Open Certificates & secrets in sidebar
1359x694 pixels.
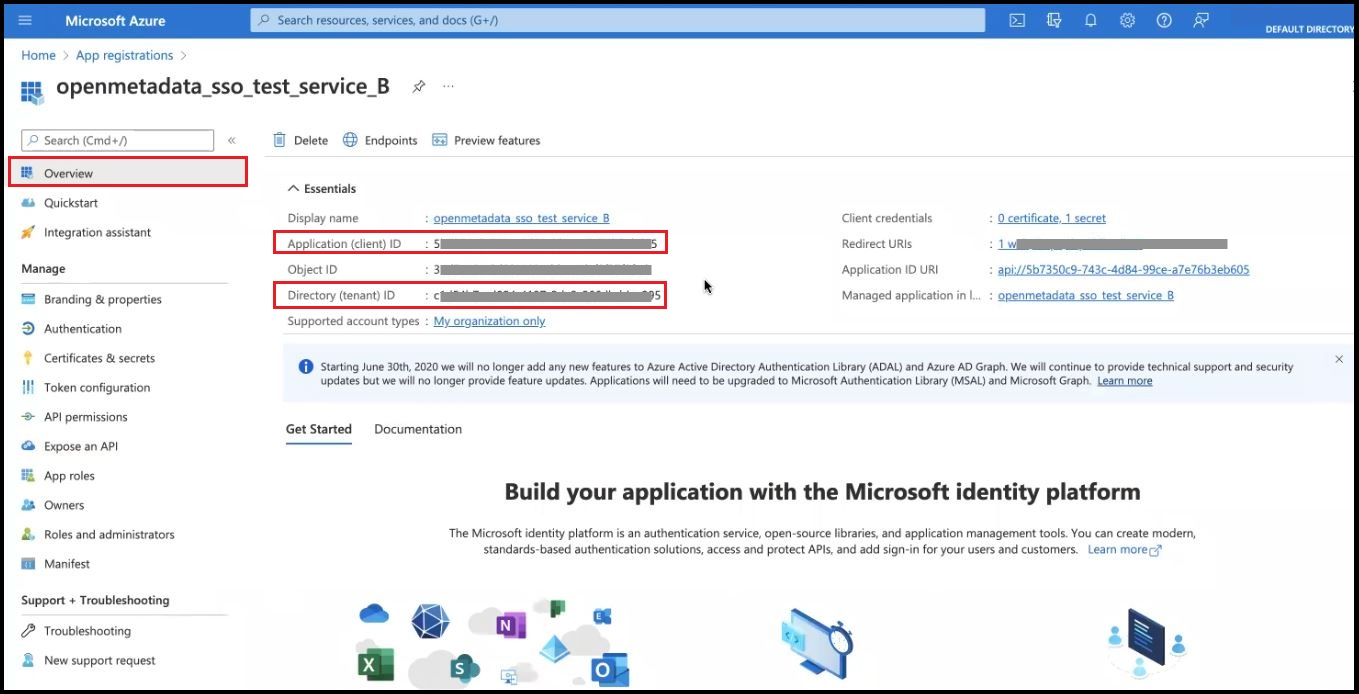[x=99, y=358]
